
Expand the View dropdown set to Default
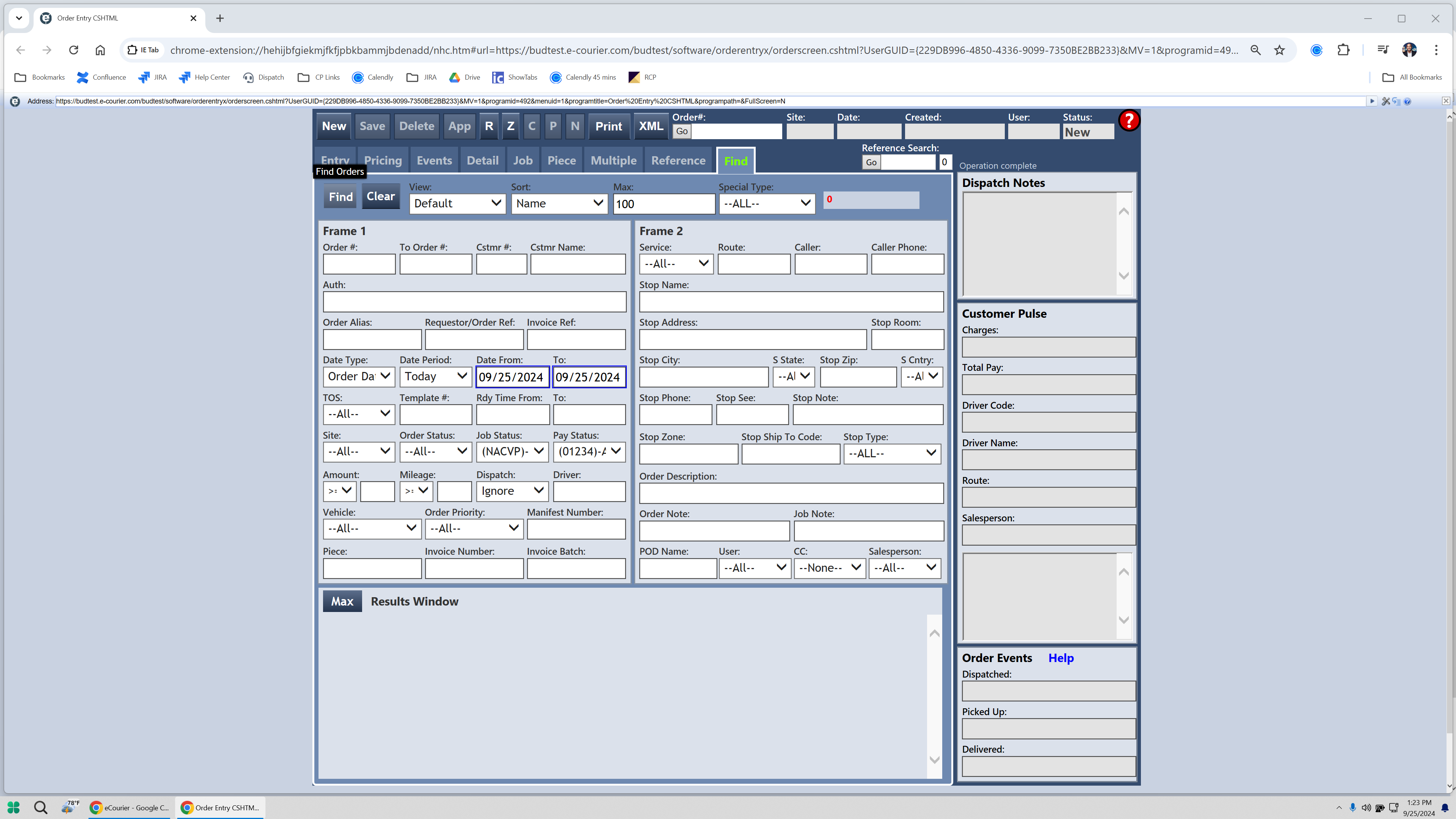click(457, 204)
